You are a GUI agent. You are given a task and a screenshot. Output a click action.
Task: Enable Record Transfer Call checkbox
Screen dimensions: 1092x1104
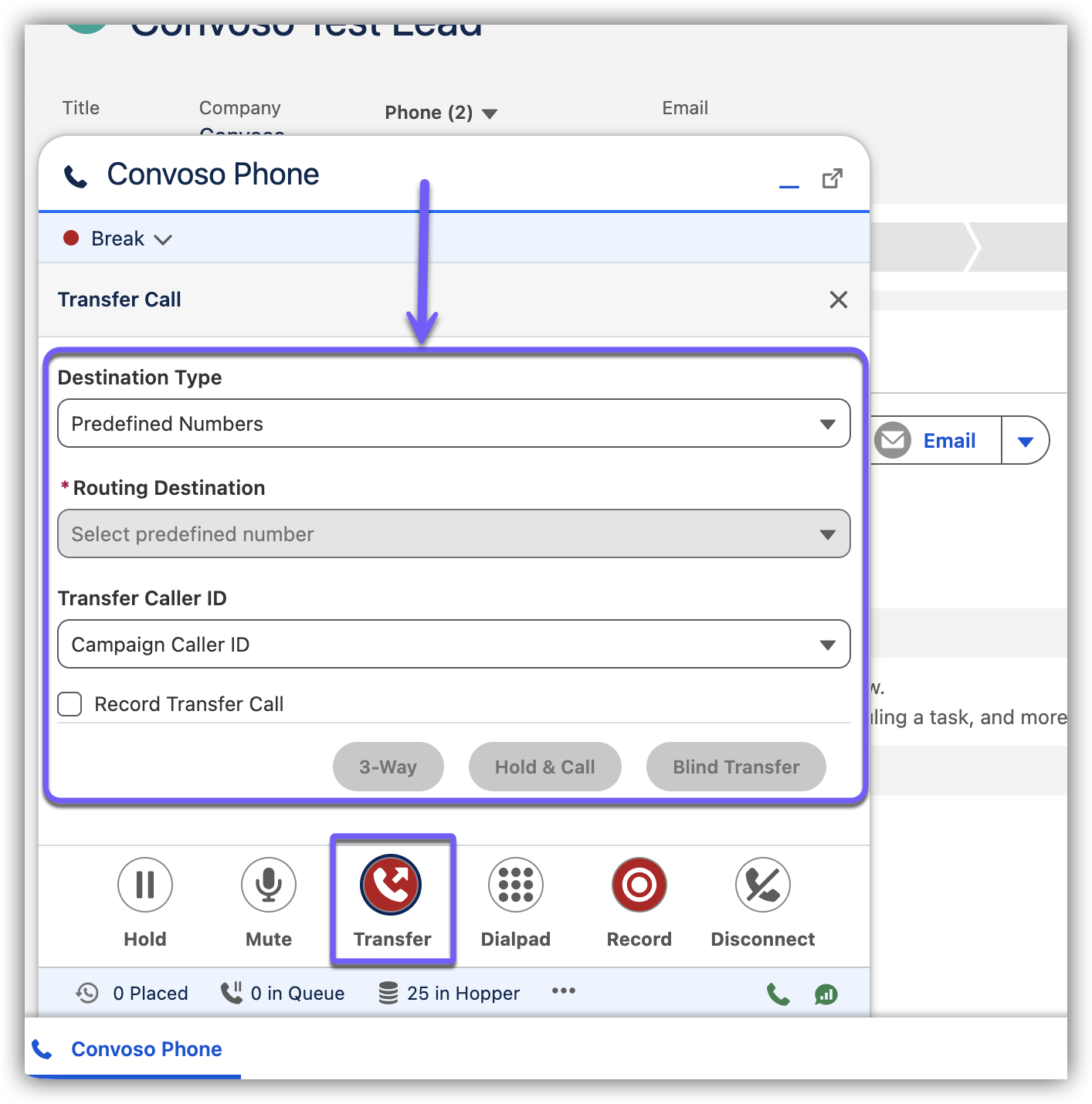pyautogui.click(x=70, y=704)
